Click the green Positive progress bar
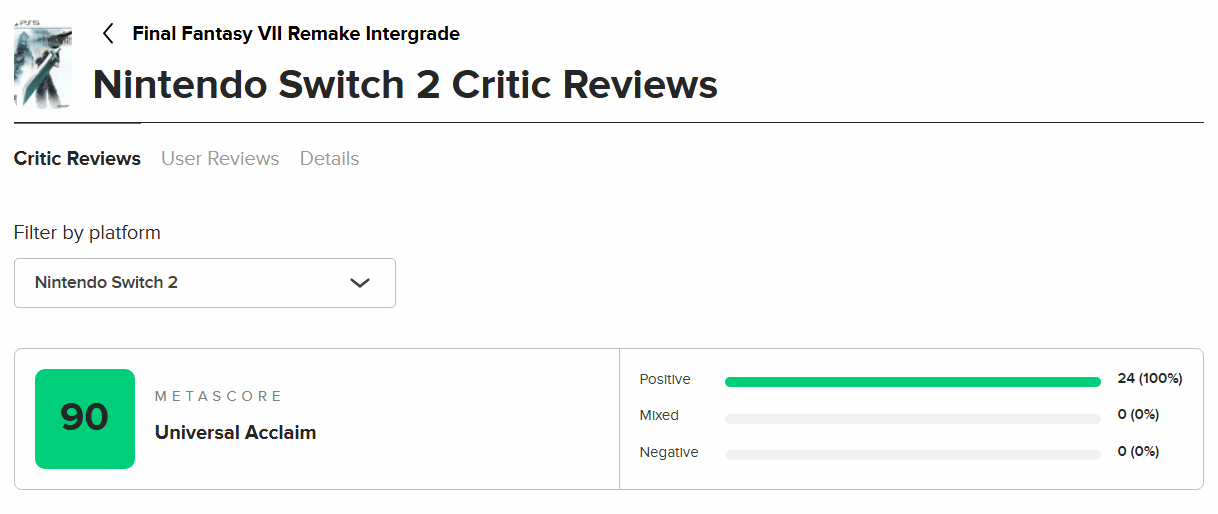The image size is (1218, 514). pyautogui.click(x=912, y=381)
